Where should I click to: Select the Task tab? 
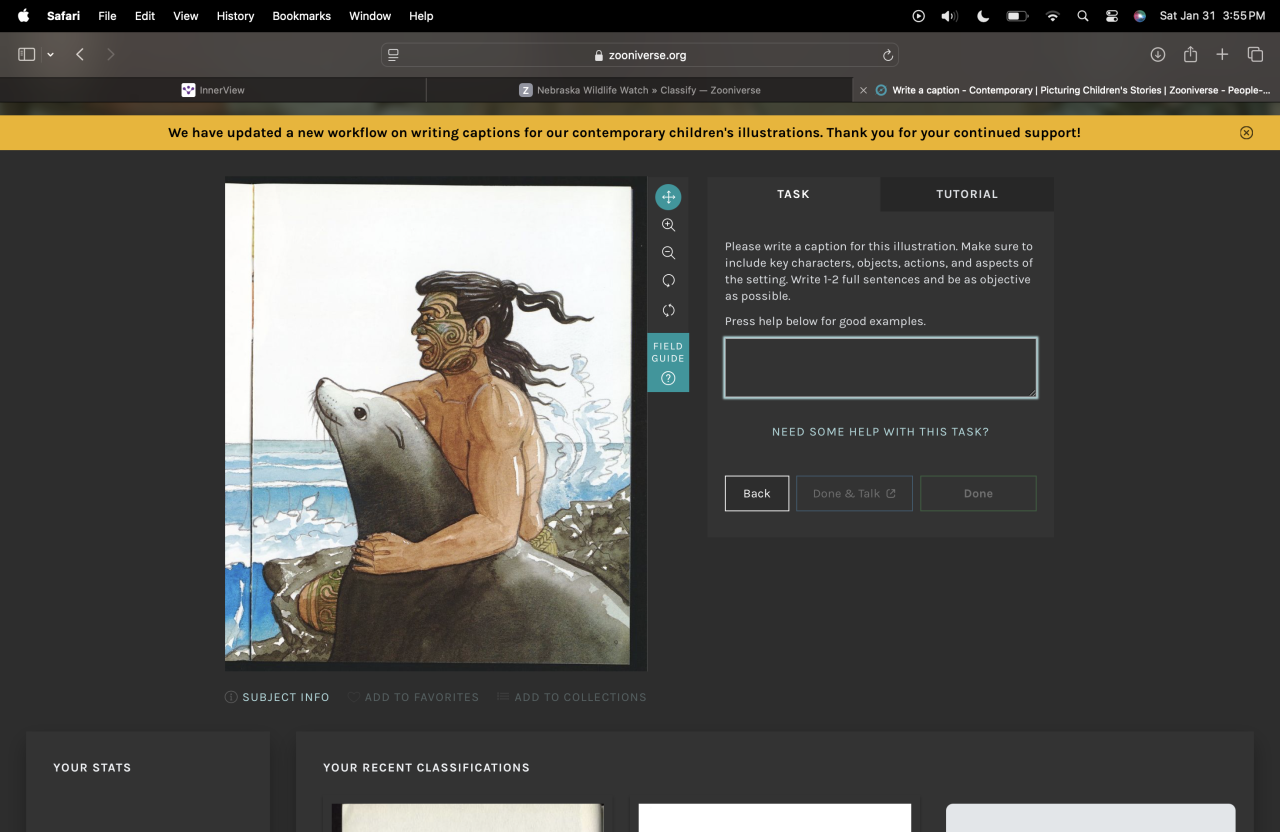pyautogui.click(x=793, y=194)
